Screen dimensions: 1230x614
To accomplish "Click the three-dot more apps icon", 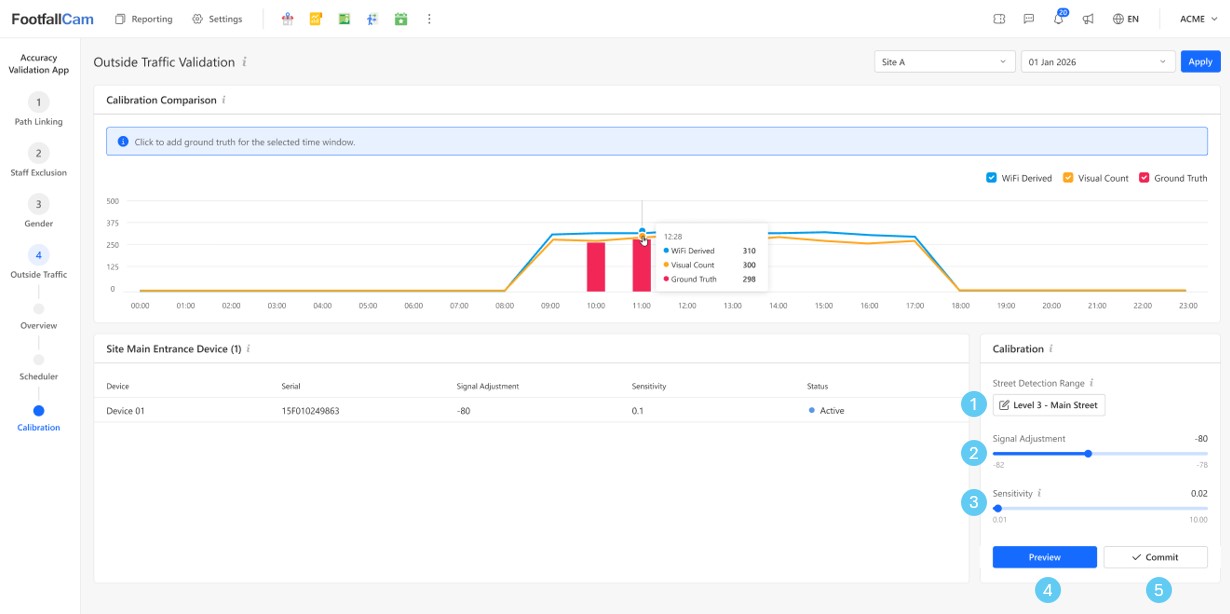I will click(429, 19).
